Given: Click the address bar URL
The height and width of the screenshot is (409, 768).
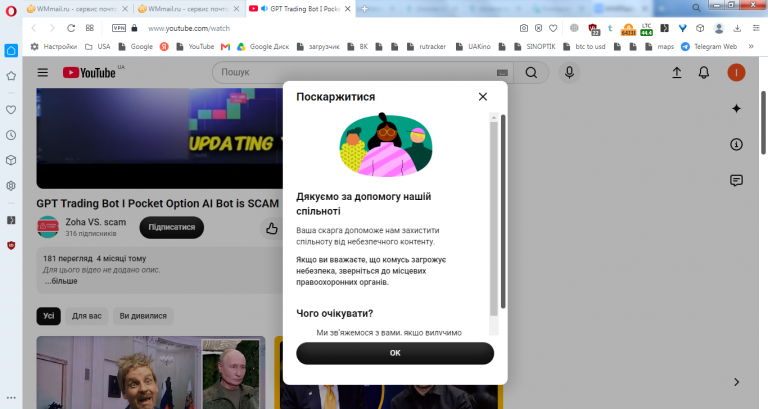Looking at the screenshot, I should (x=189, y=28).
